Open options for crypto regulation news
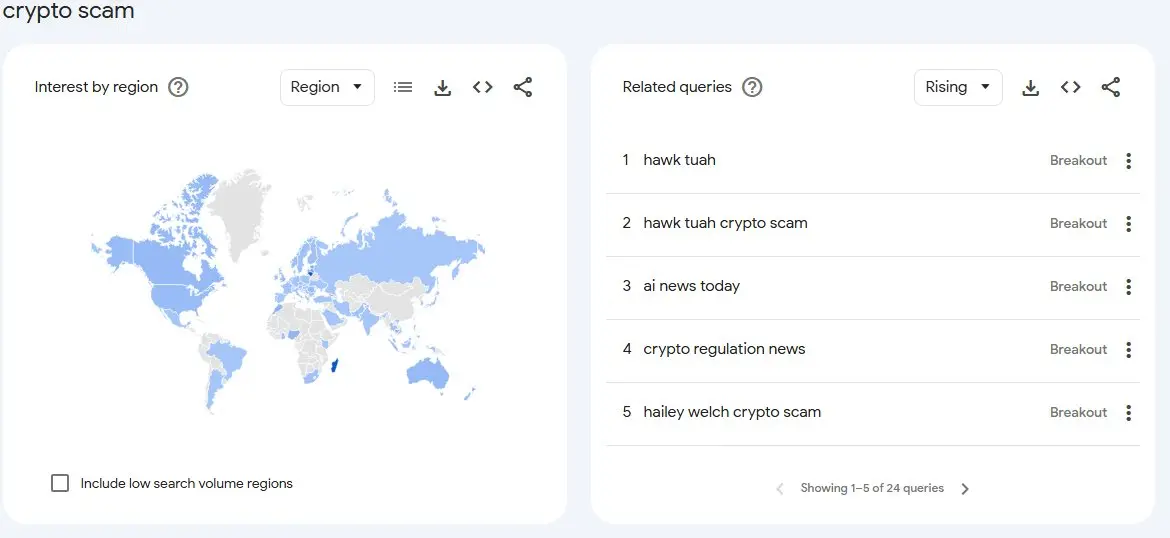 (1128, 350)
